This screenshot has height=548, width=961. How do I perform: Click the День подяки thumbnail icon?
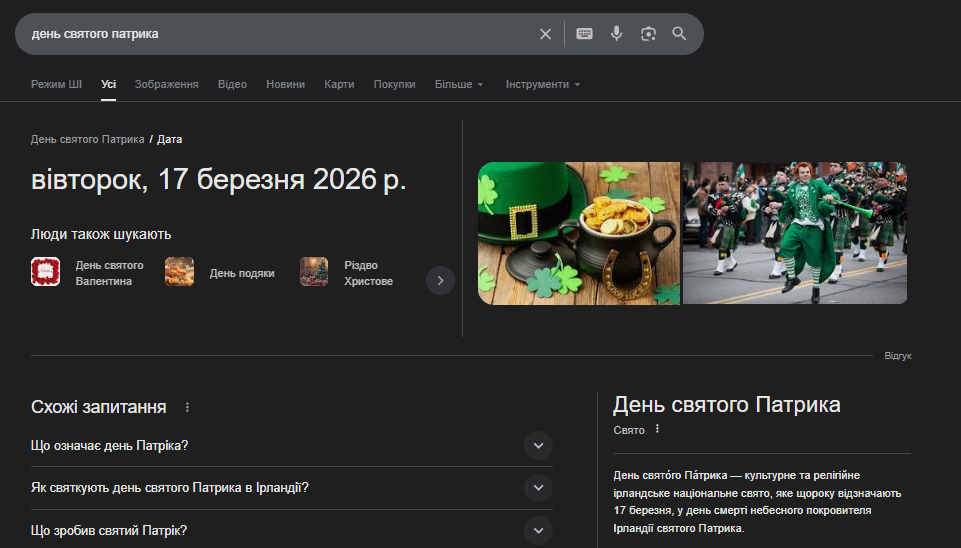click(180, 272)
